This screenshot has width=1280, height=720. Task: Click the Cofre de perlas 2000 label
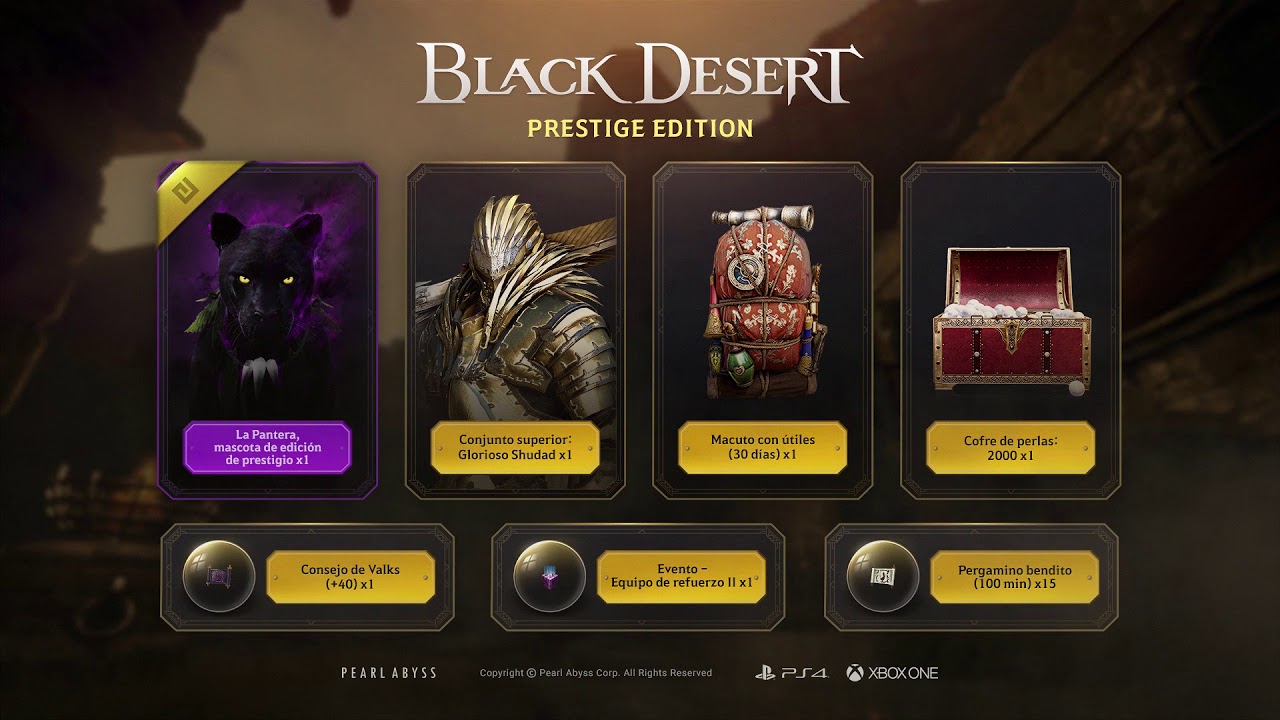[1011, 447]
